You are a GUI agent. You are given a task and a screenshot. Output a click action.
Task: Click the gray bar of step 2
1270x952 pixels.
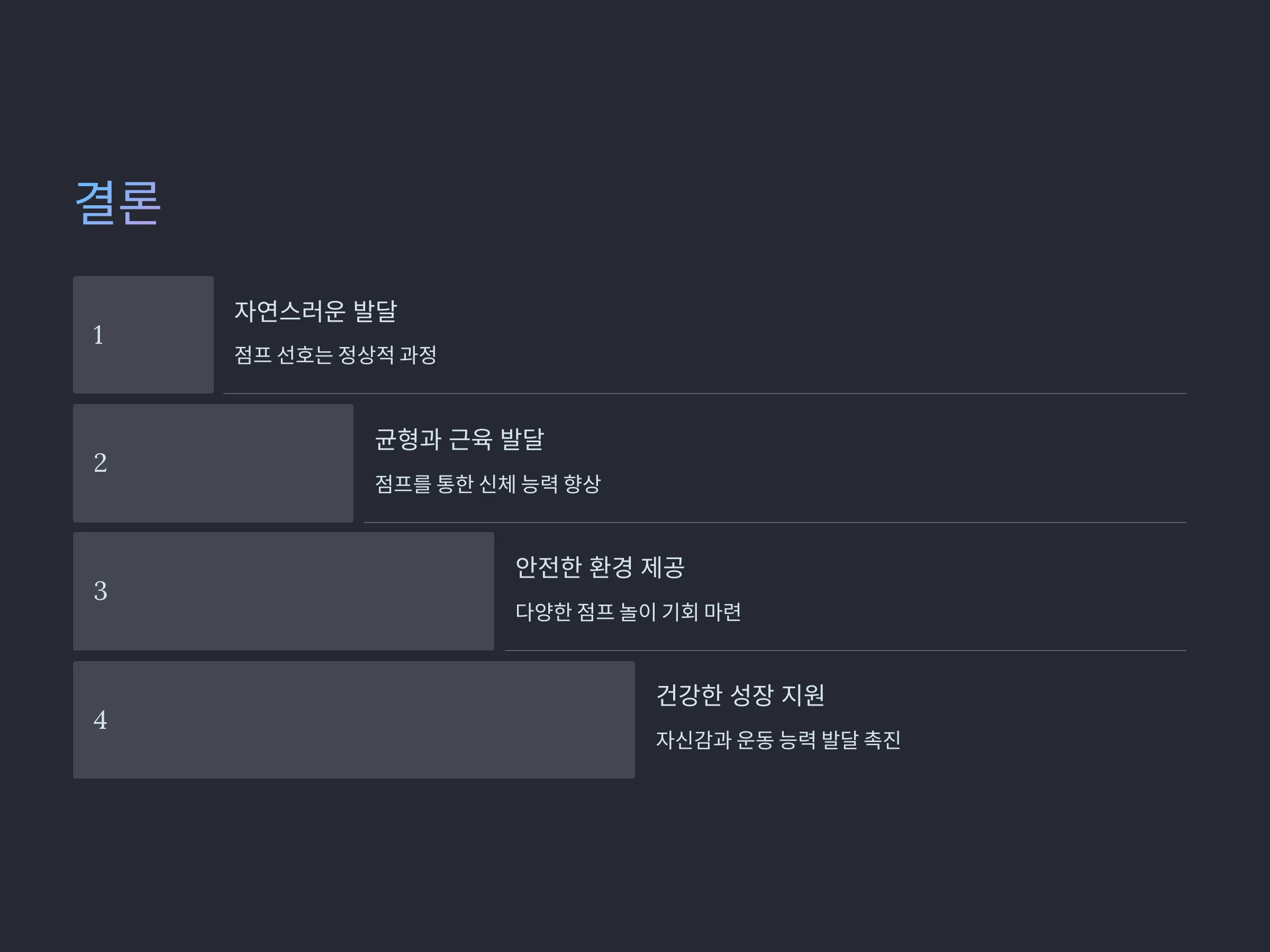tap(213, 463)
